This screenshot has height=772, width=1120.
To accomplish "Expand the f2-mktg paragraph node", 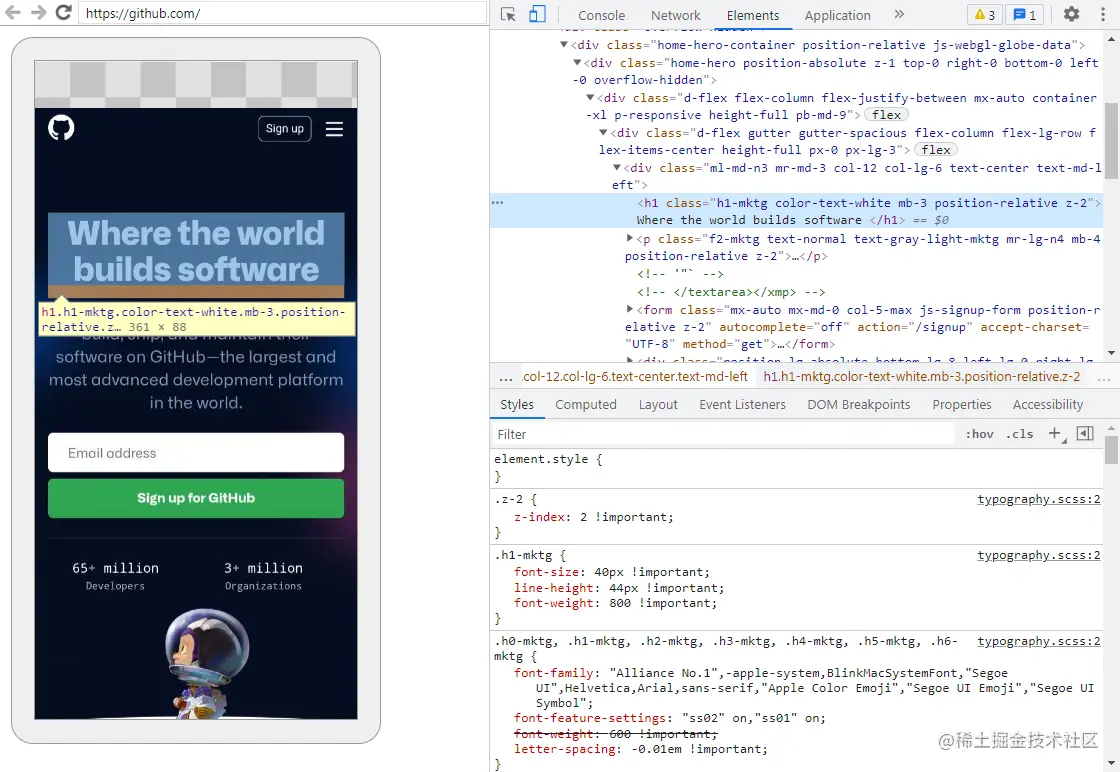I will [x=629, y=238].
